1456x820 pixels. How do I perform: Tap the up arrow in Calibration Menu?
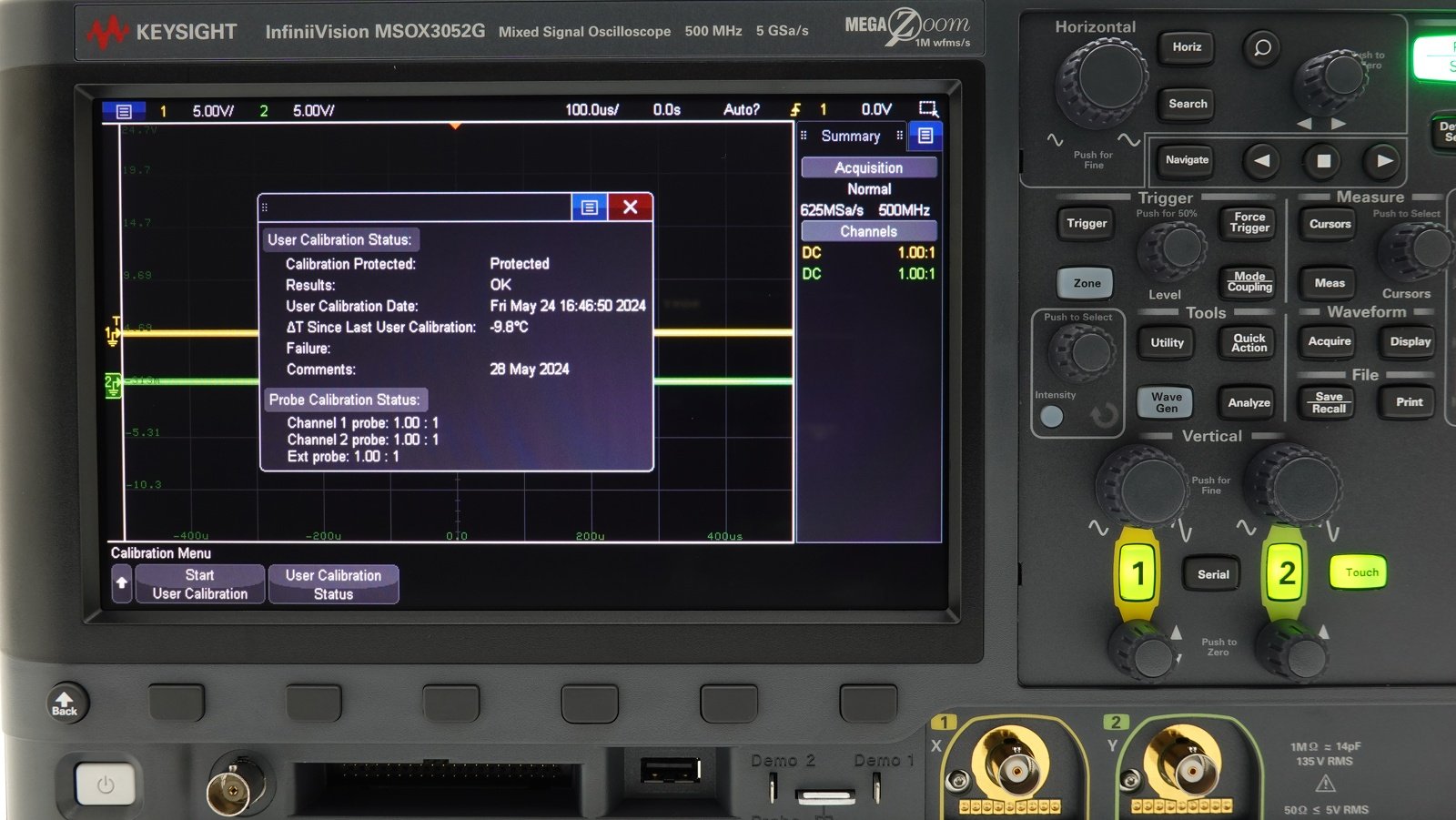click(x=122, y=583)
